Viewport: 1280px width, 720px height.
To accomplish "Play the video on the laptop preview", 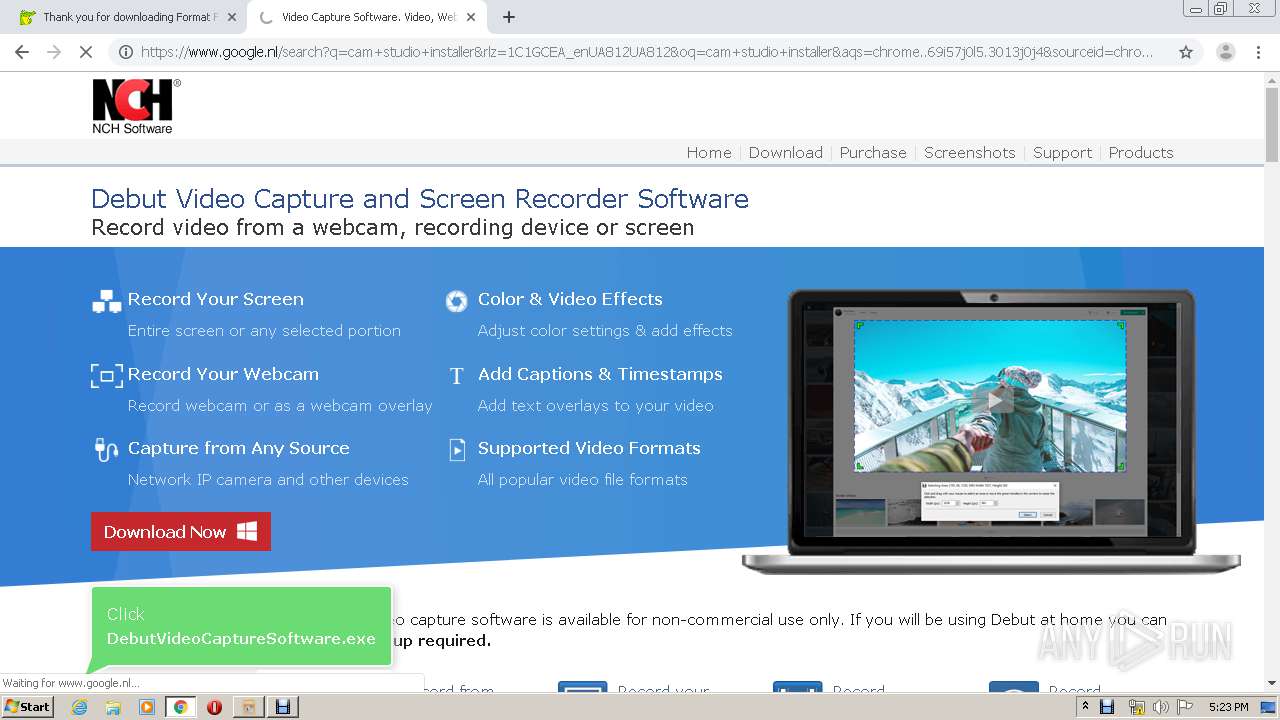I will click(993, 400).
